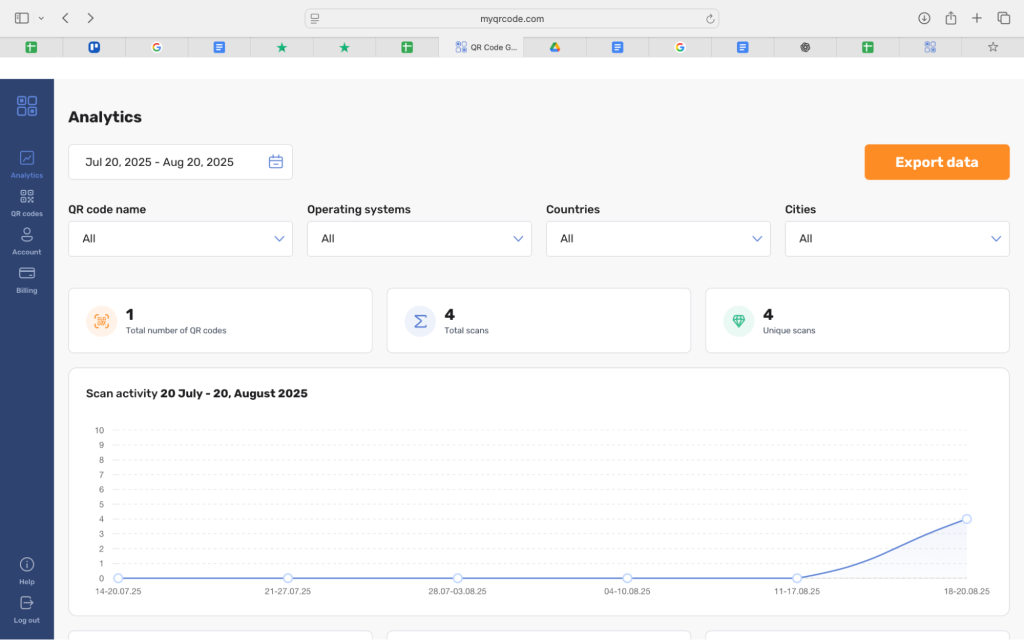1024x640 pixels.
Task: Click the diamond icon beside Unique scans
Action: click(738, 320)
